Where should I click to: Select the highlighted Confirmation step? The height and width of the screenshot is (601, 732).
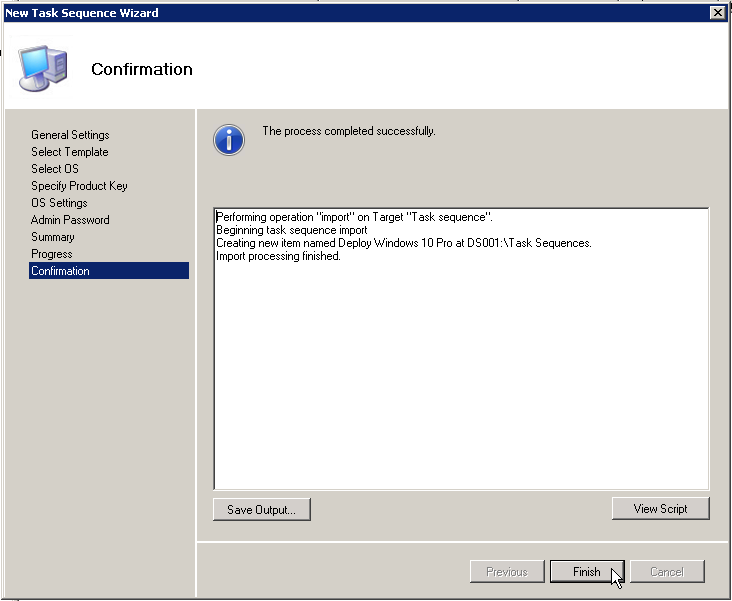point(61,271)
